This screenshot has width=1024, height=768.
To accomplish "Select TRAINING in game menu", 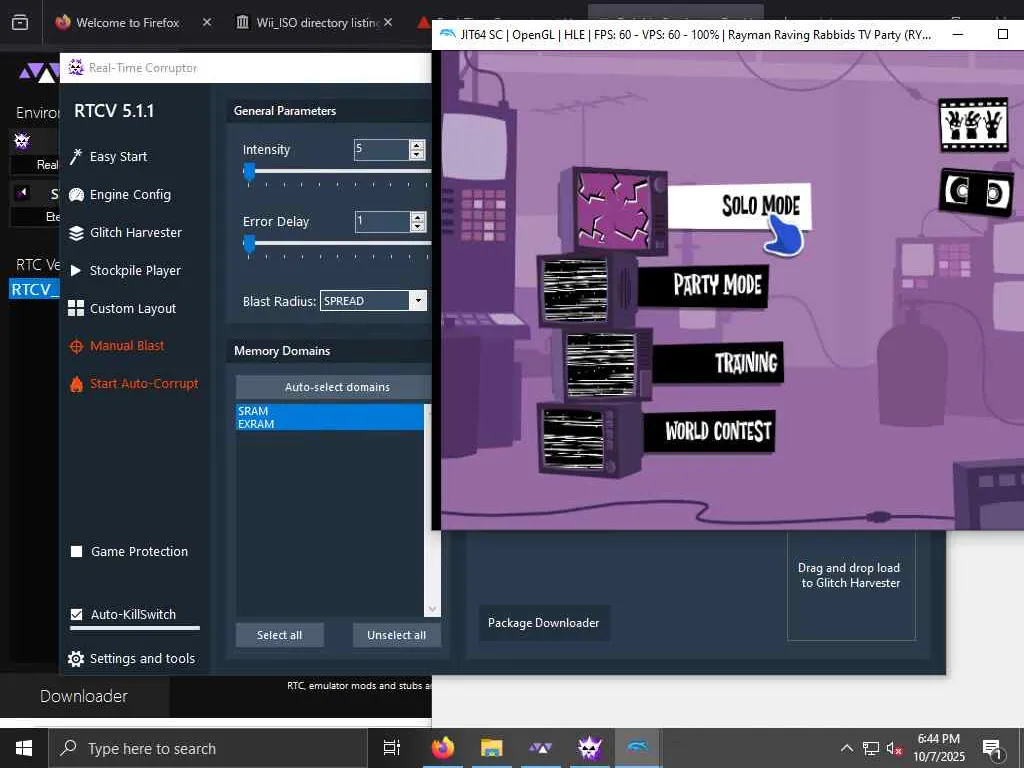I will tap(718, 362).
